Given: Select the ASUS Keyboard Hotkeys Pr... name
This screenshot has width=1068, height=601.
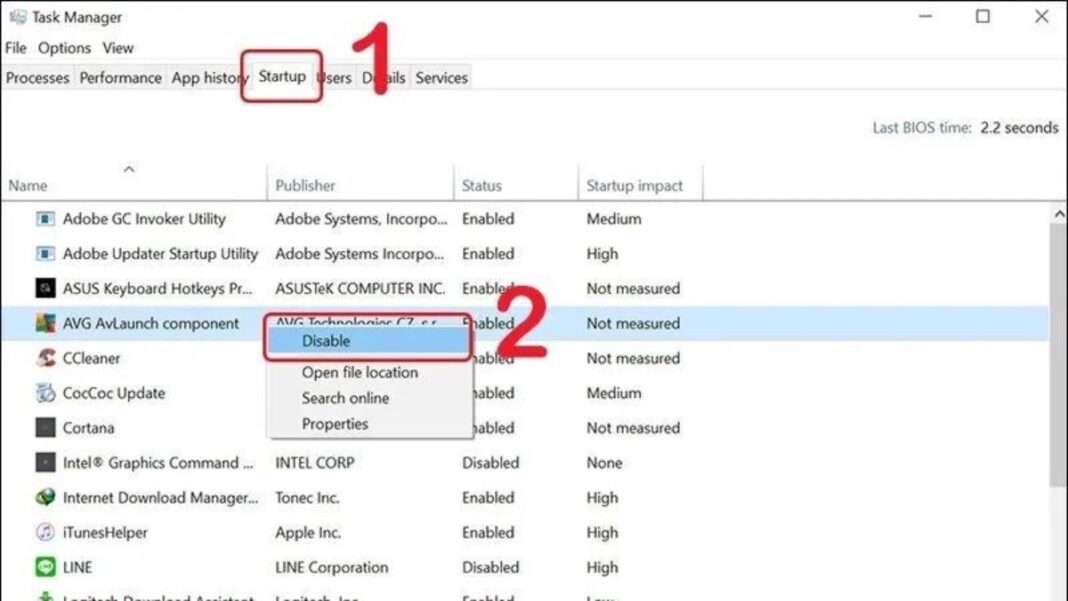Looking at the screenshot, I should click(157, 288).
